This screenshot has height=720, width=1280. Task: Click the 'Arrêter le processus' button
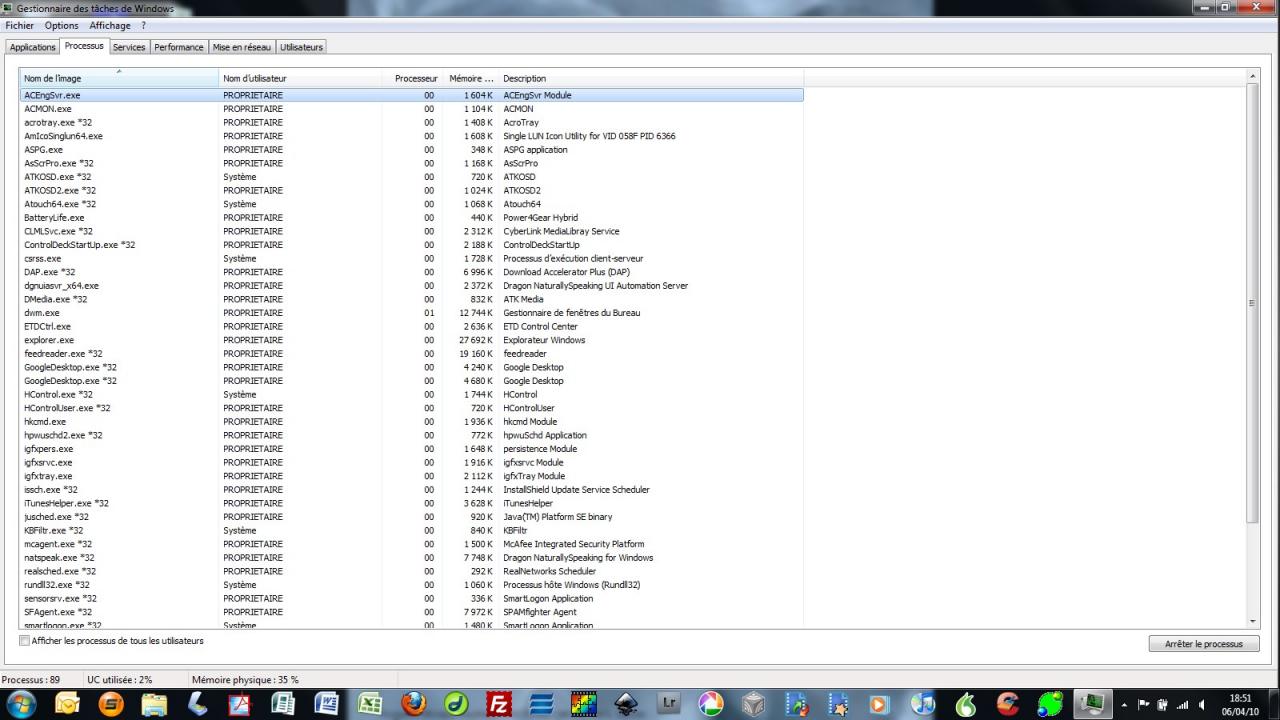pos(1204,644)
